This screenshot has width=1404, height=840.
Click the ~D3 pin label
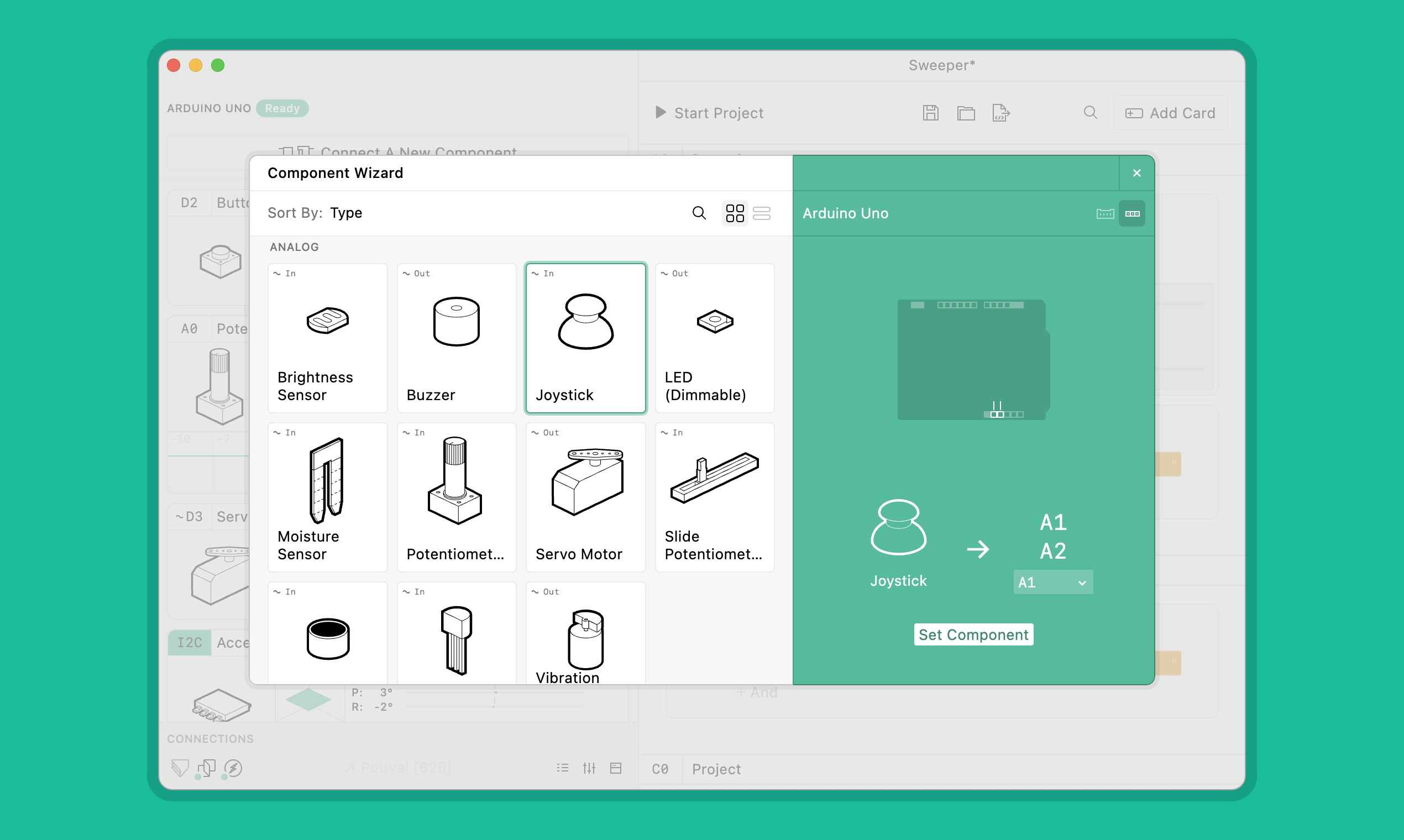[x=188, y=516]
